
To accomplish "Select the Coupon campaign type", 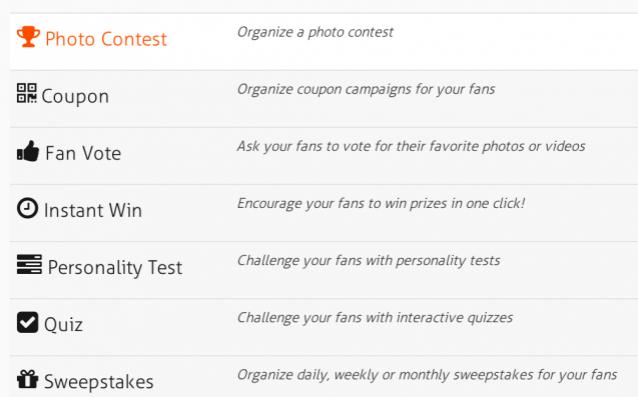I will [x=75, y=96].
